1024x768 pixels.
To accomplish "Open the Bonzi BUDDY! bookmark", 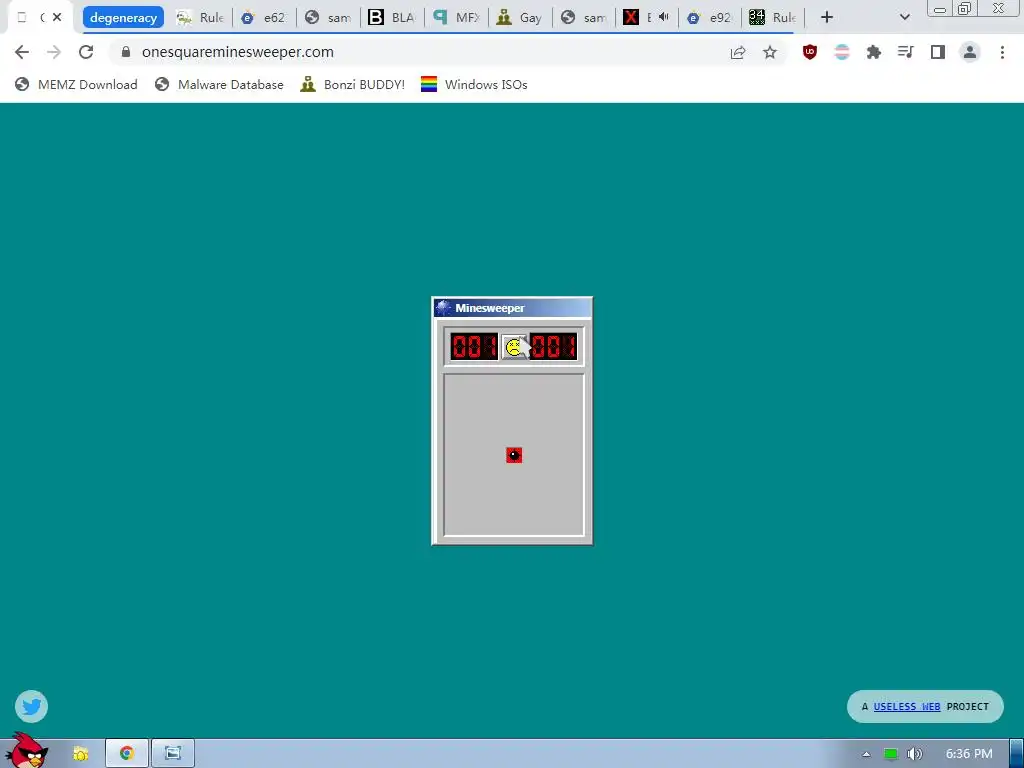I will pos(353,84).
